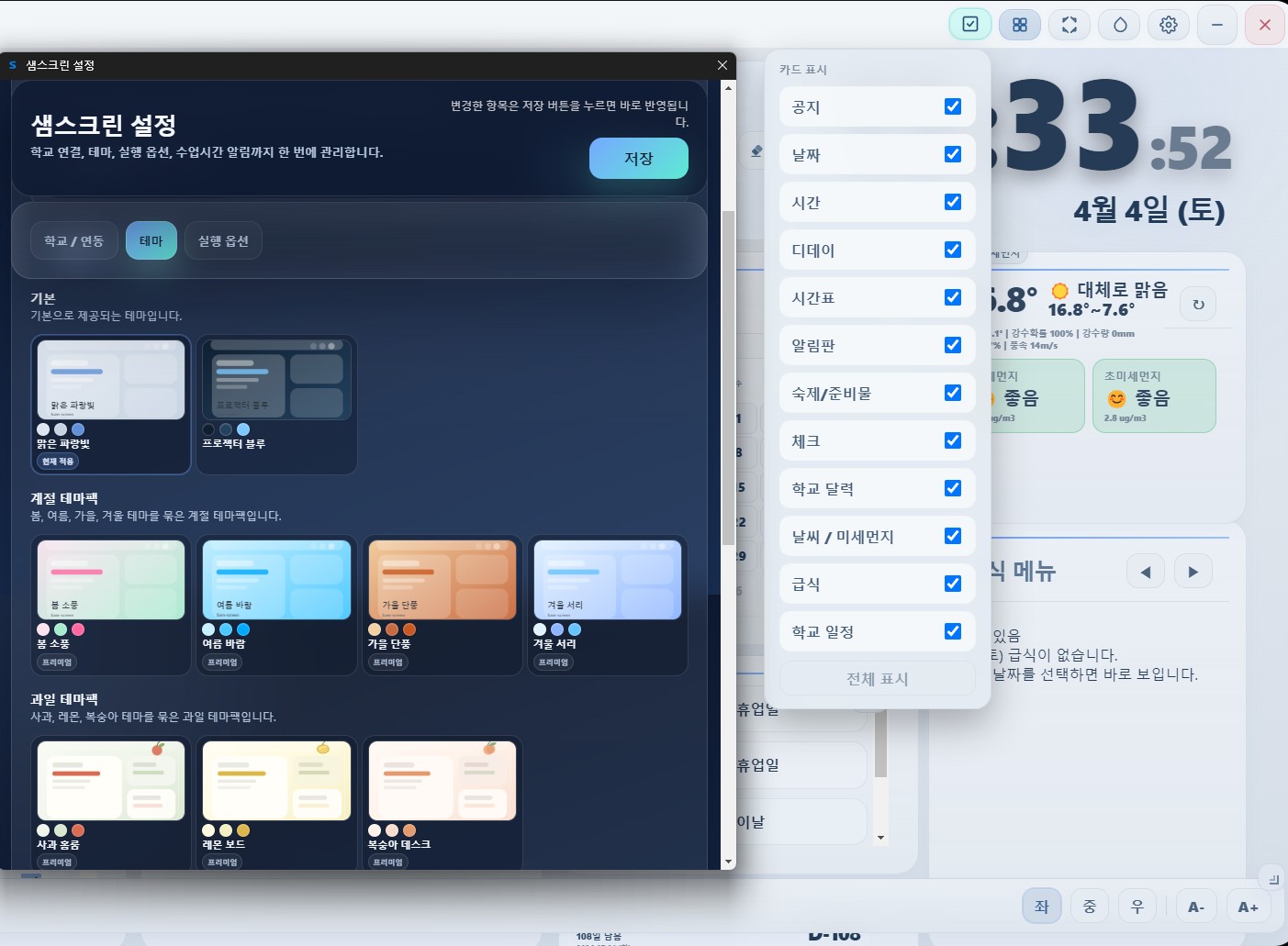
Task: Click the 전체 표시 button
Action: coord(877,678)
